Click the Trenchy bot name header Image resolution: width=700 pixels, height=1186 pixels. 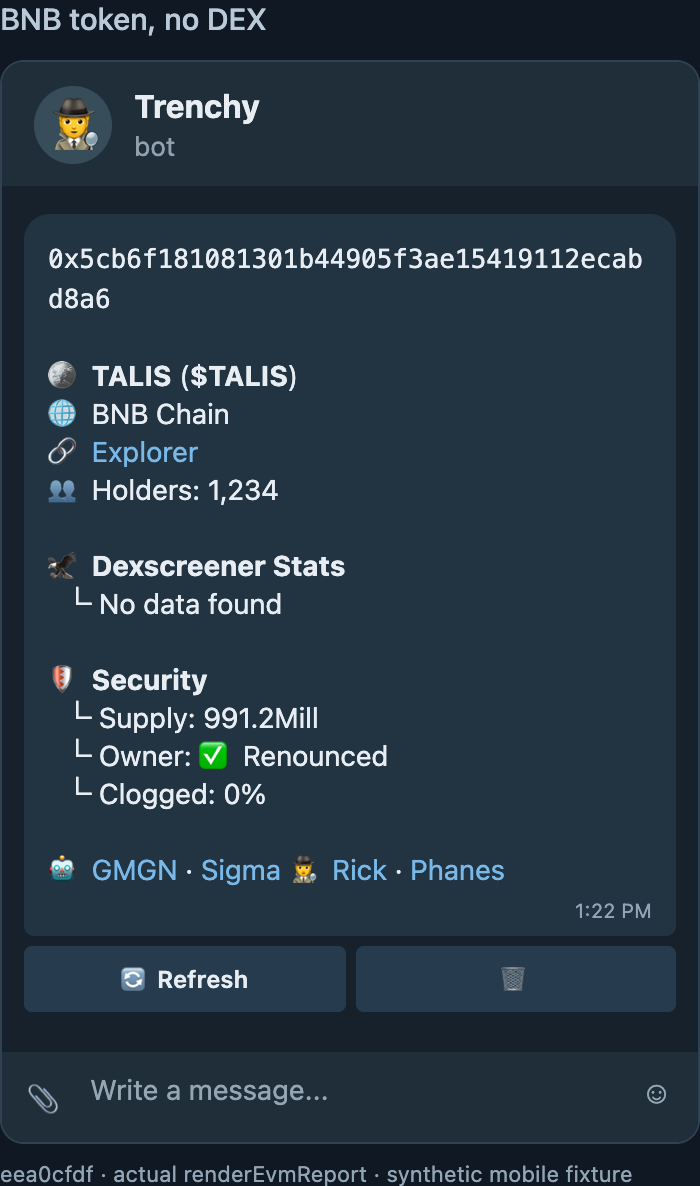(x=197, y=107)
